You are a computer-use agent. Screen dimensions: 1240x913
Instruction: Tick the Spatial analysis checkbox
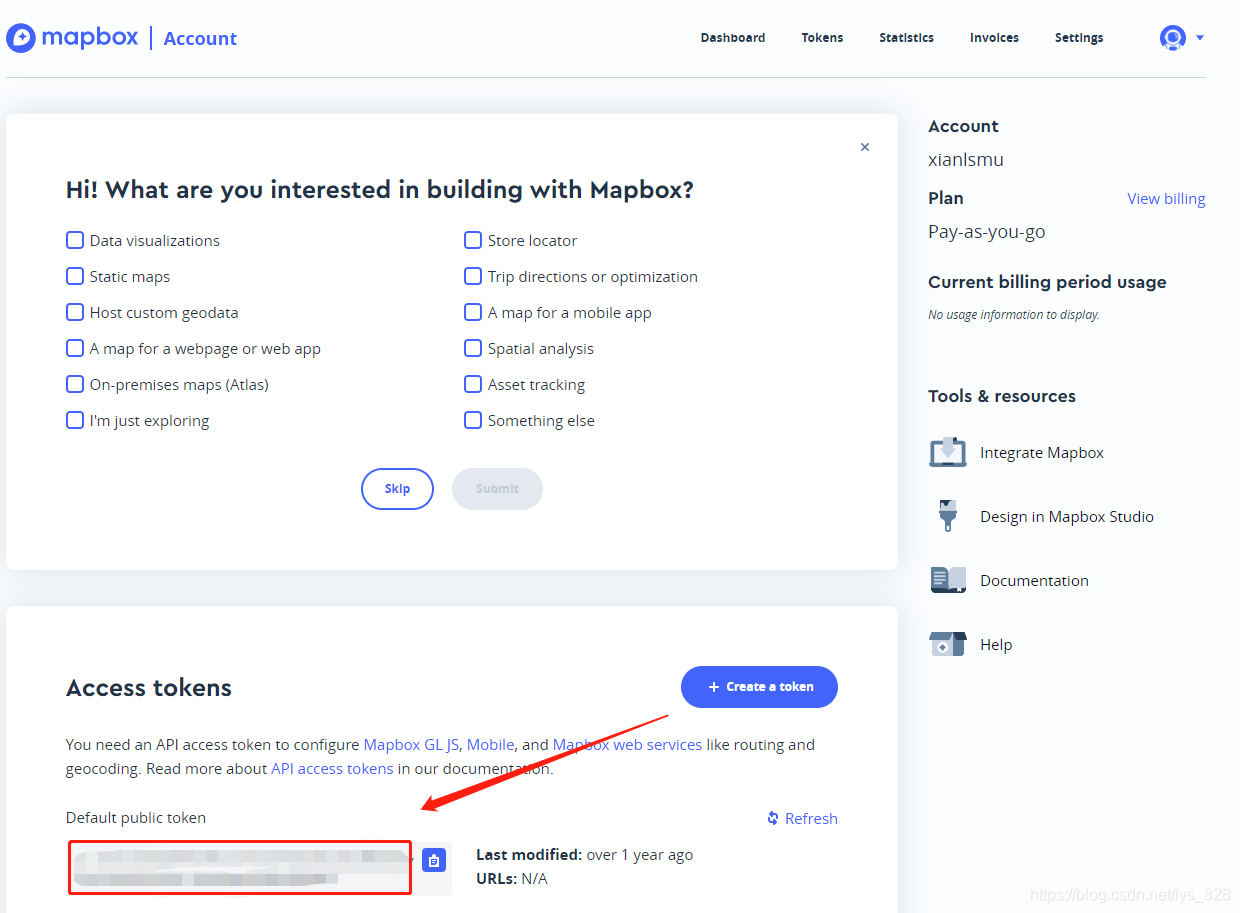click(473, 348)
